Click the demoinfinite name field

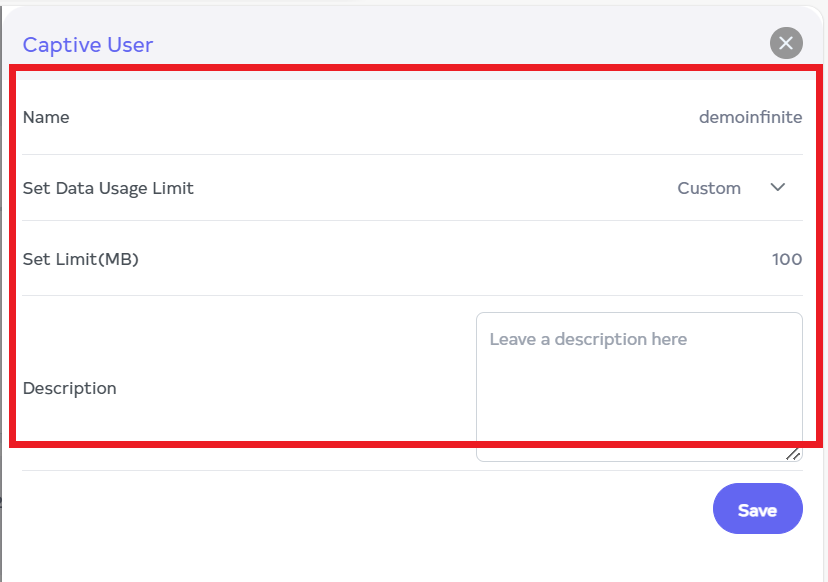pyautogui.click(x=750, y=117)
